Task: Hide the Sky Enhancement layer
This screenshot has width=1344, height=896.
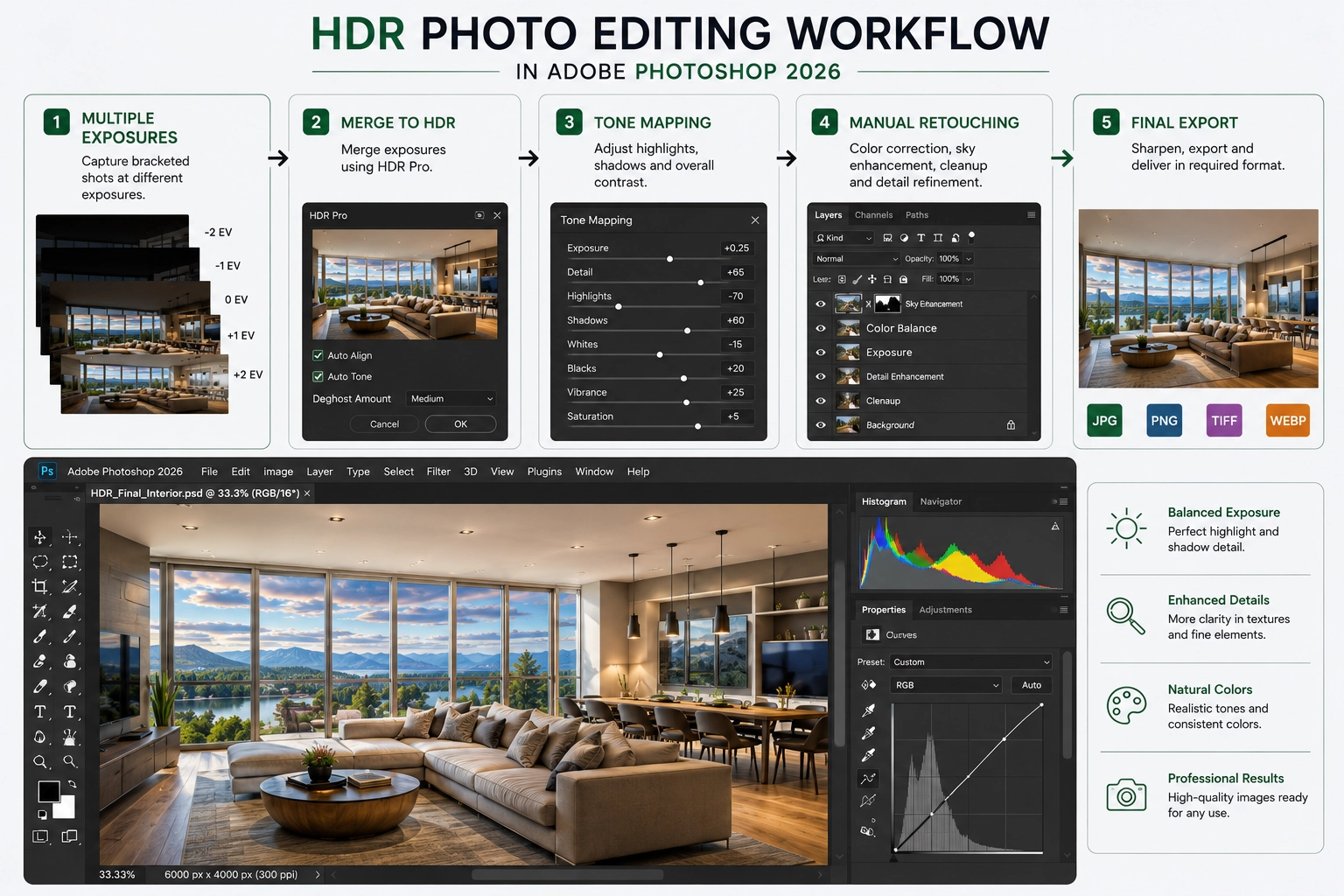Action: point(821,304)
